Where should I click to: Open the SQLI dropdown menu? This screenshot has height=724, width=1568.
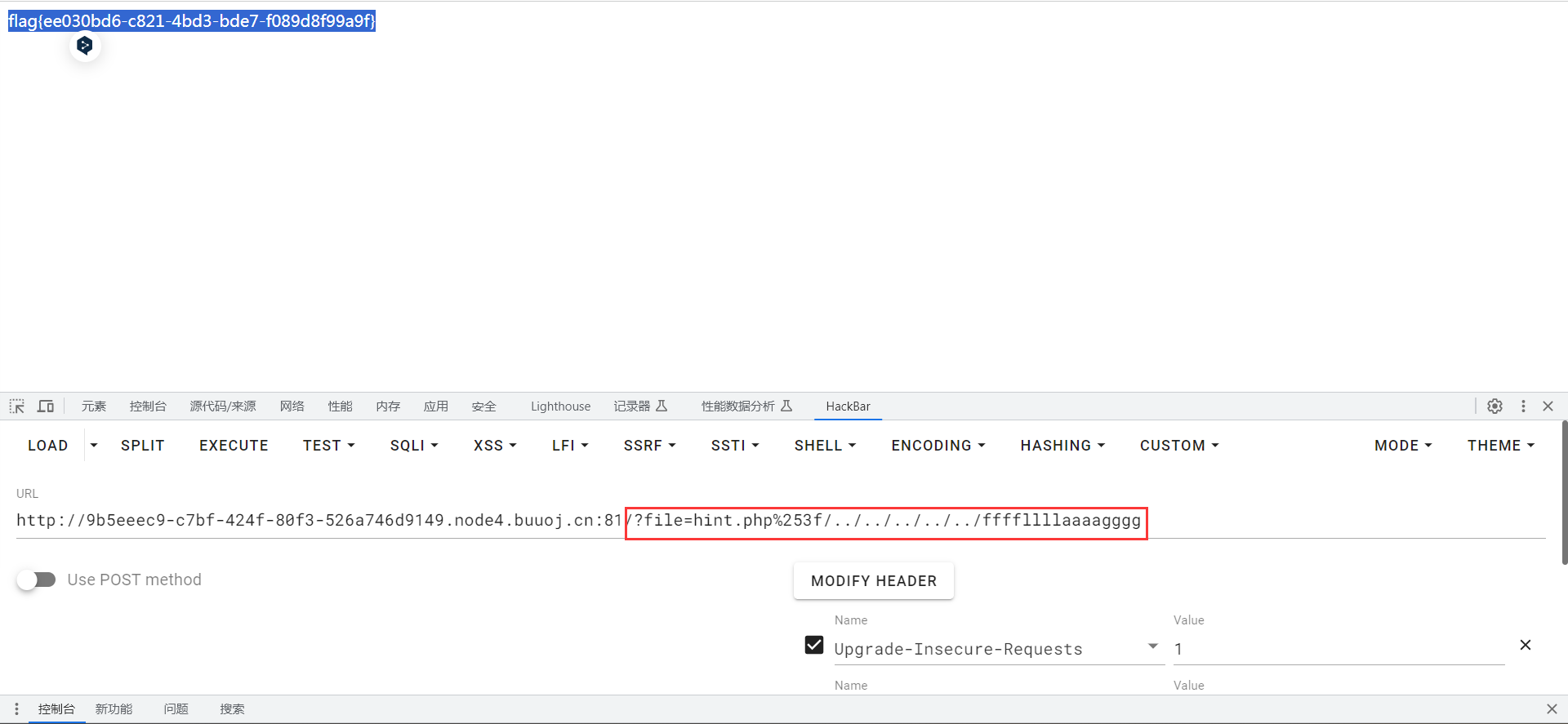(414, 446)
